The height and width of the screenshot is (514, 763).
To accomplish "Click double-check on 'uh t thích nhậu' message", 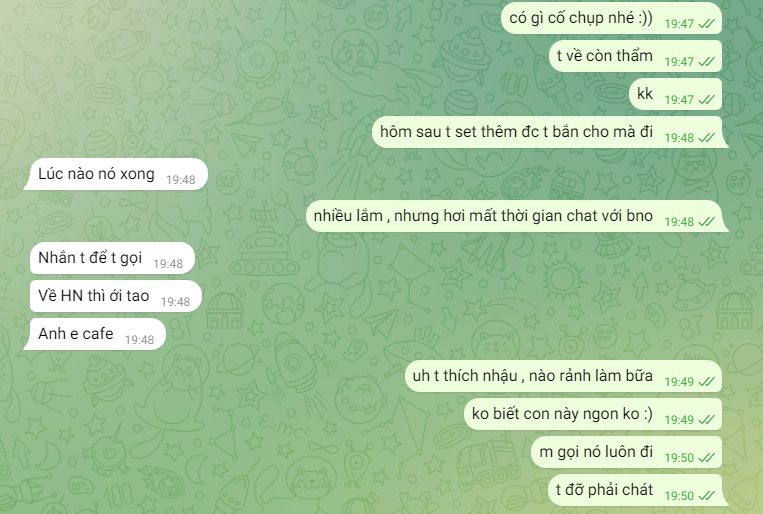I will click(x=706, y=382).
